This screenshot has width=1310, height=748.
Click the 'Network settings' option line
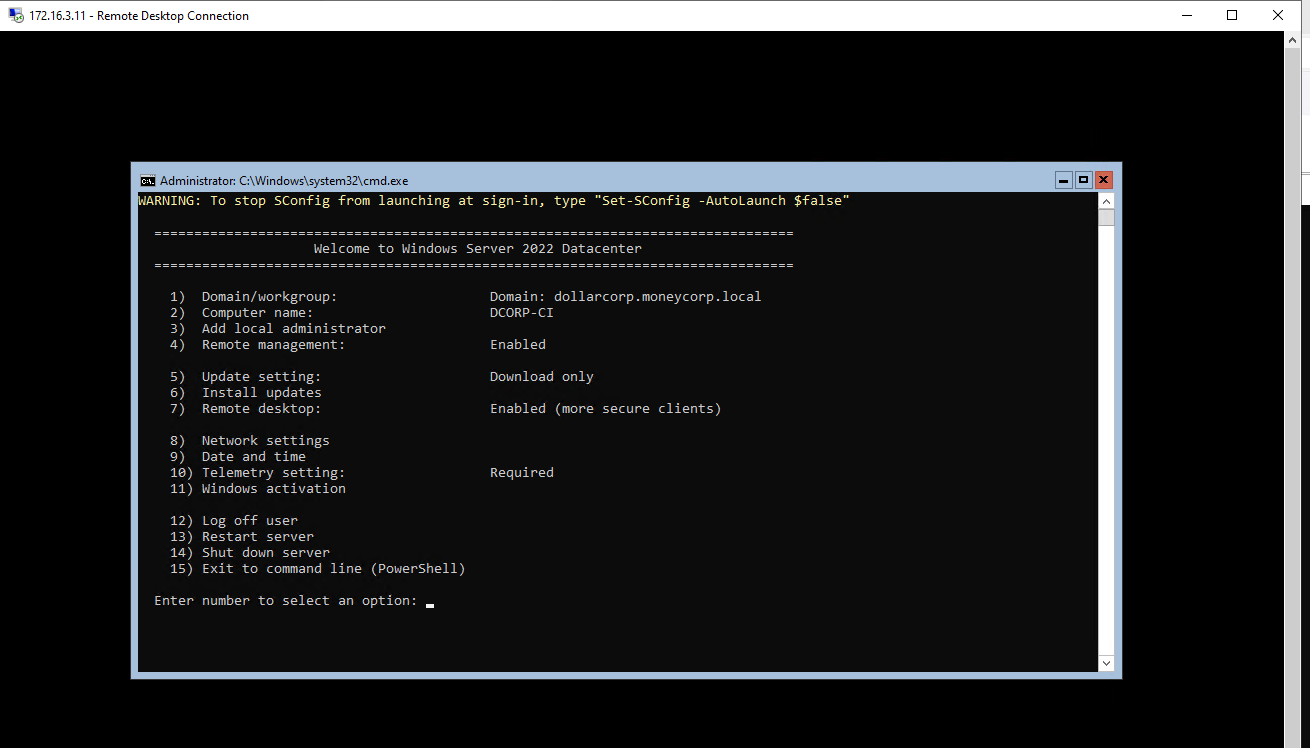point(265,441)
